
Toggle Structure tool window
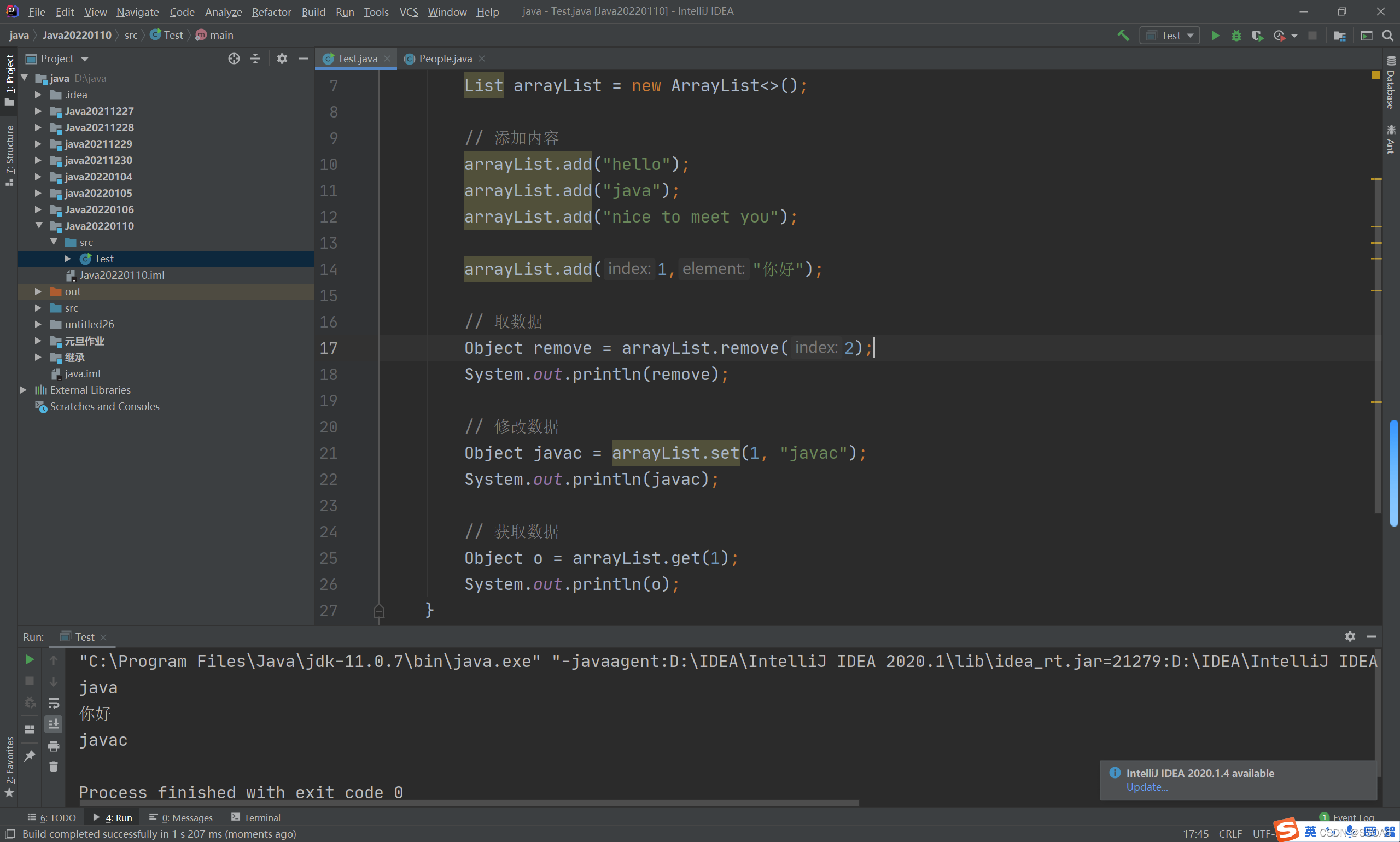pos(9,156)
